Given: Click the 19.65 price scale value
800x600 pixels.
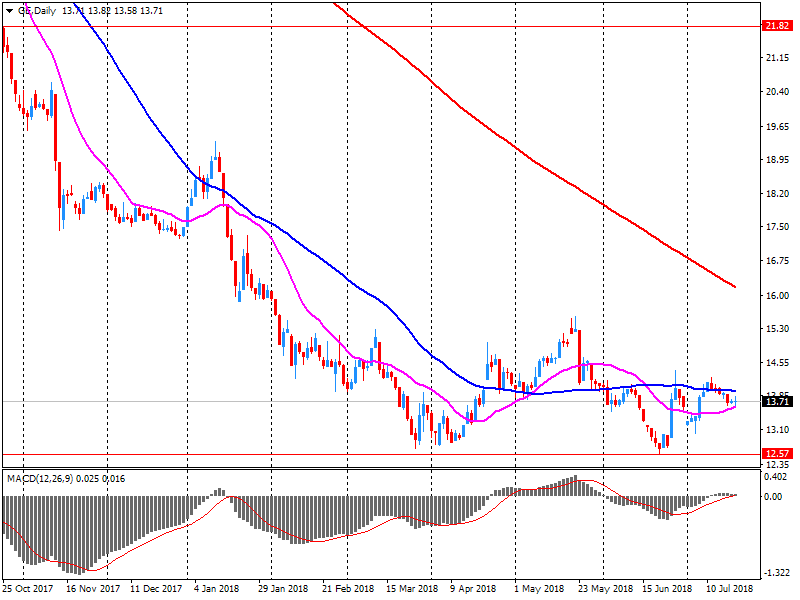Looking at the screenshot, I should coord(778,127).
